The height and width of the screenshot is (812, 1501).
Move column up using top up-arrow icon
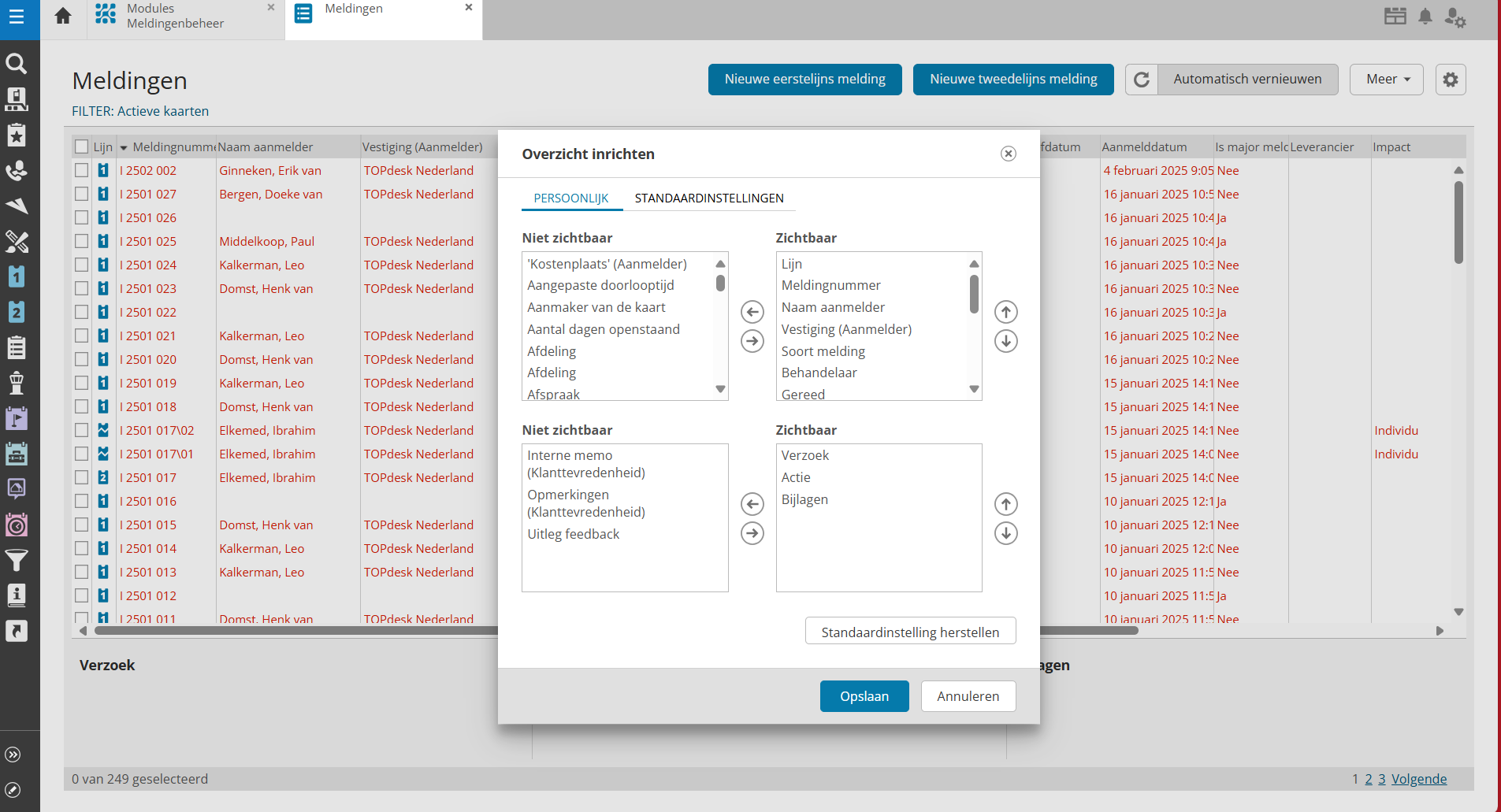coord(1005,312)
